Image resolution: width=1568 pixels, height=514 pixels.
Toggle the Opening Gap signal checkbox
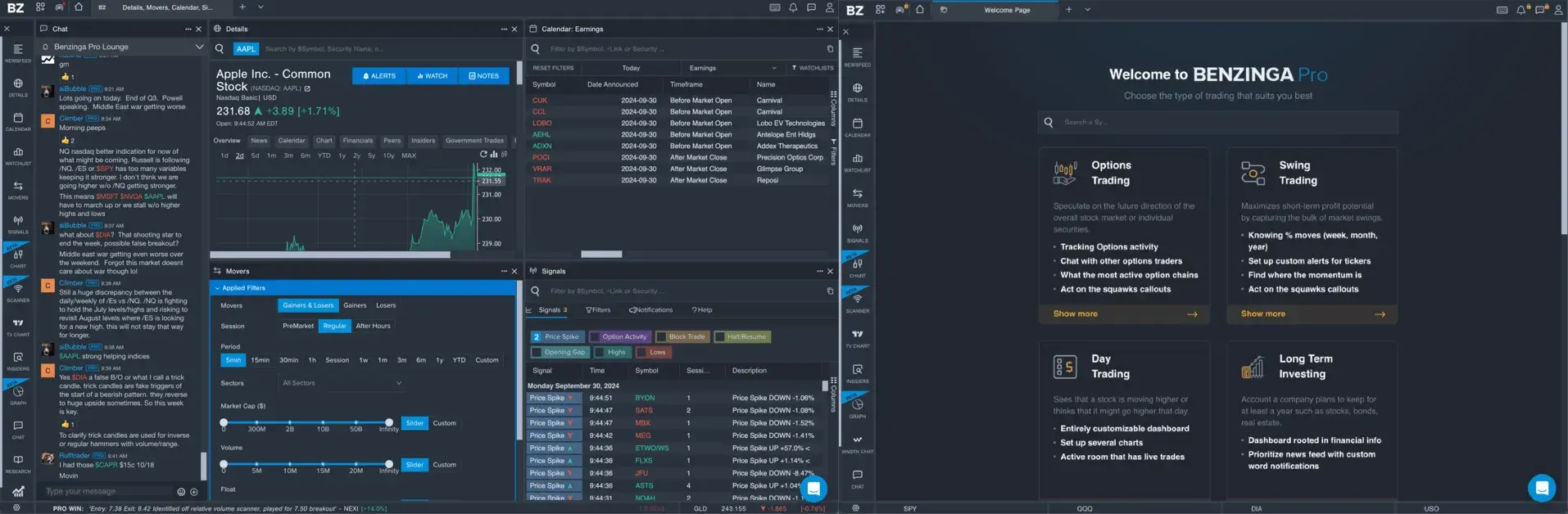coord(537,352)
